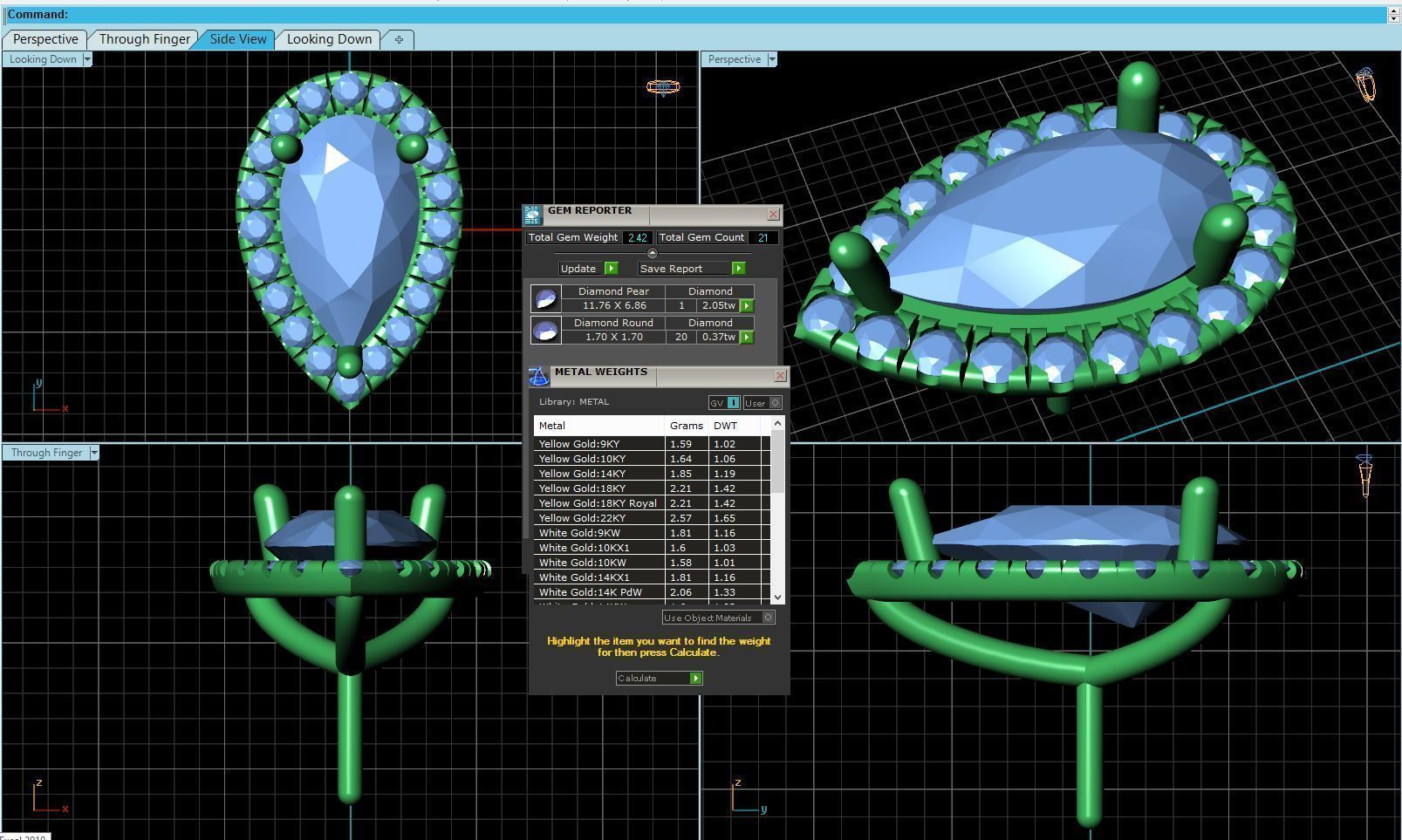Click the Diamond Round gem thumbnail
This screenshot has width=1402, height=840.
(x=546, y=331)
